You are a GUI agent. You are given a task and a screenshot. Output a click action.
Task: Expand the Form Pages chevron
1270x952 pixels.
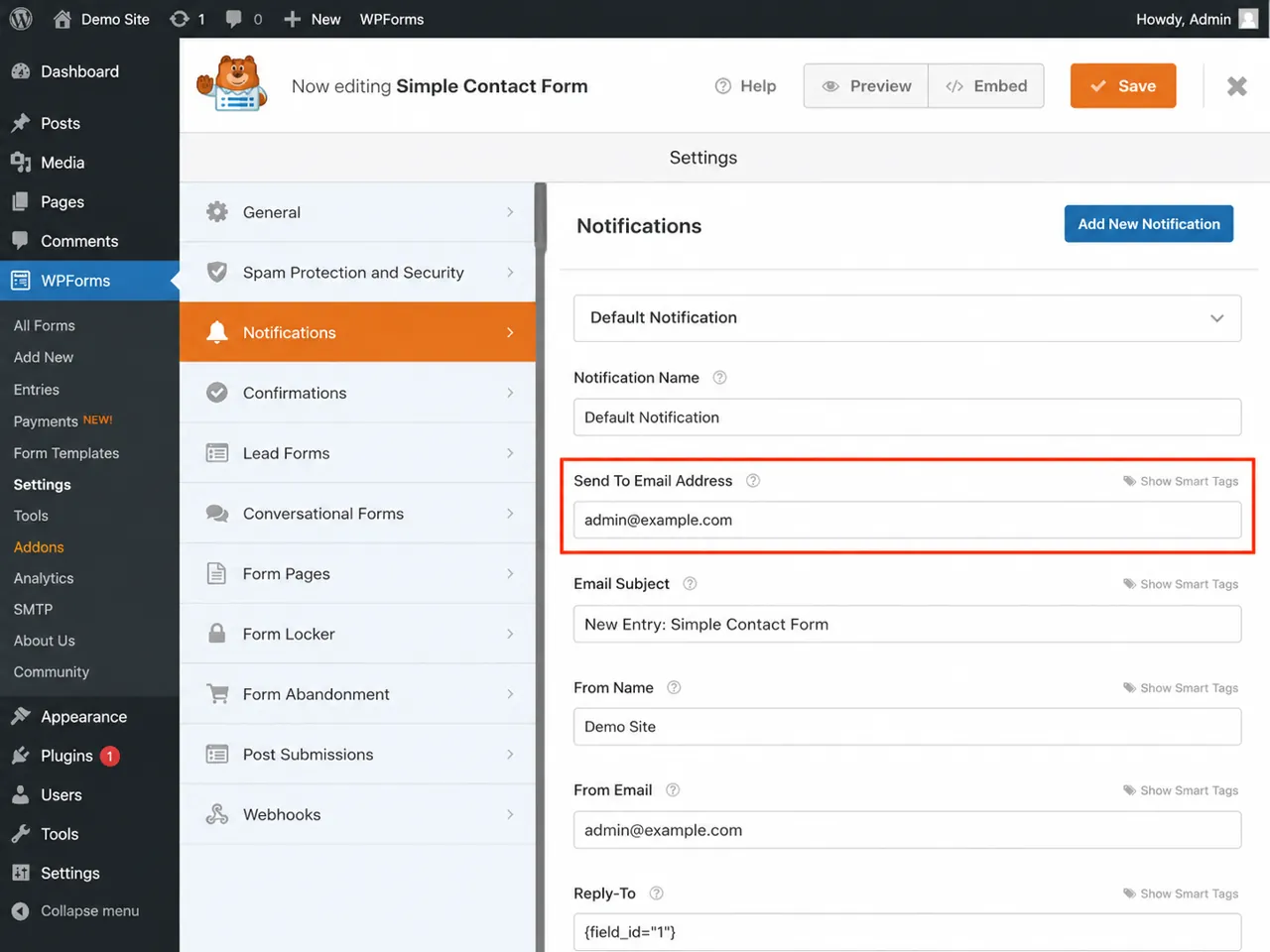pyautogui.click(x=510, y=573)
